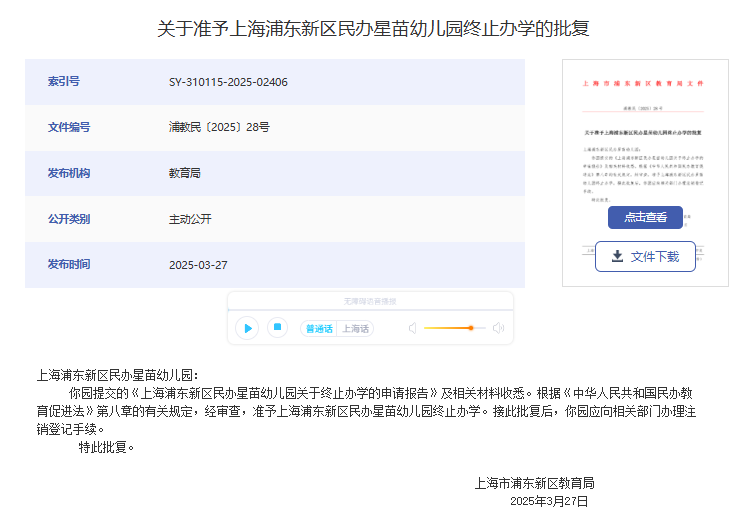735x522 pixels.
Task: Play the audio reading of the document
Action: [247, 328]
